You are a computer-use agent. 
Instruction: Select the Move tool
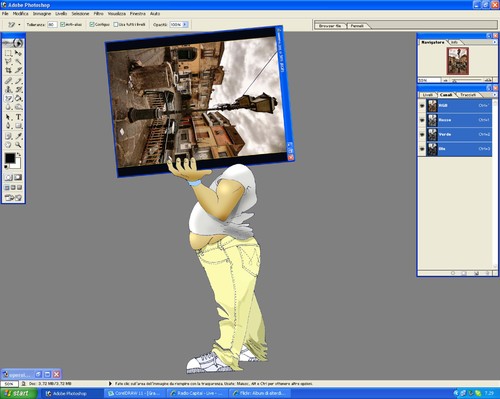point(18,53)
